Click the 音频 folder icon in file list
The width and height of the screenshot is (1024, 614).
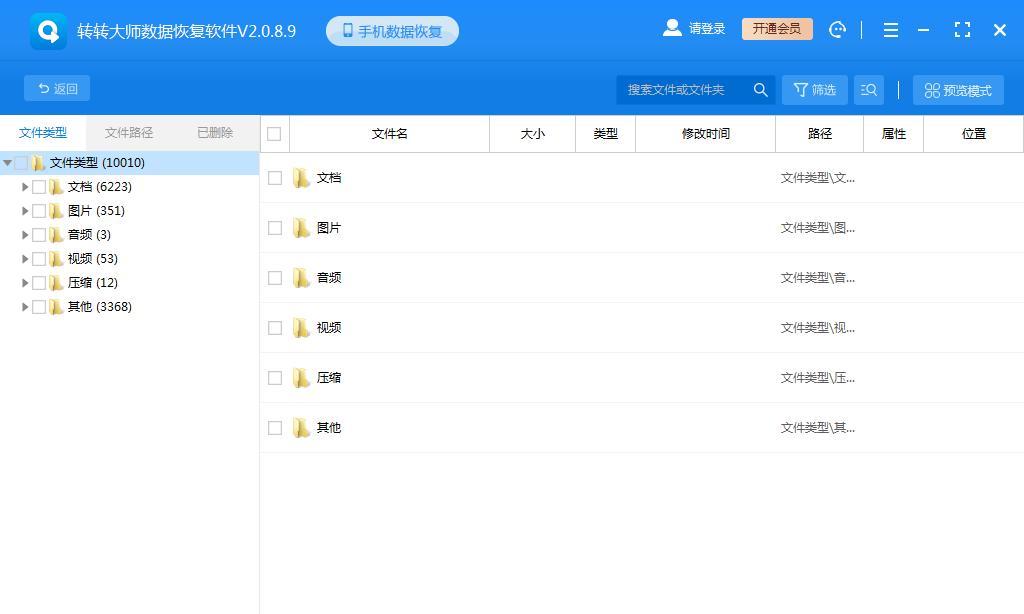coord(301,278)
